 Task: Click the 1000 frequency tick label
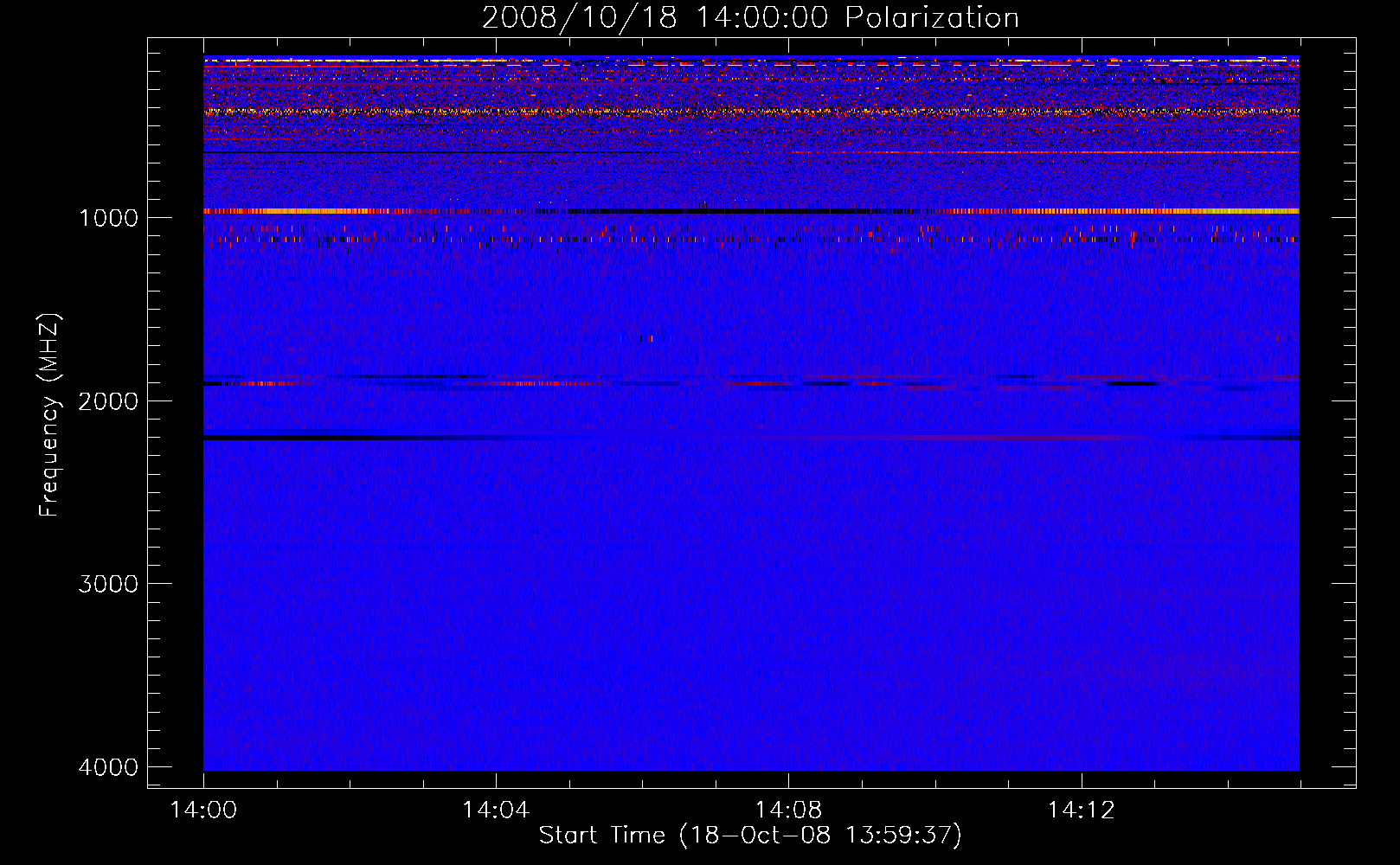108,217
